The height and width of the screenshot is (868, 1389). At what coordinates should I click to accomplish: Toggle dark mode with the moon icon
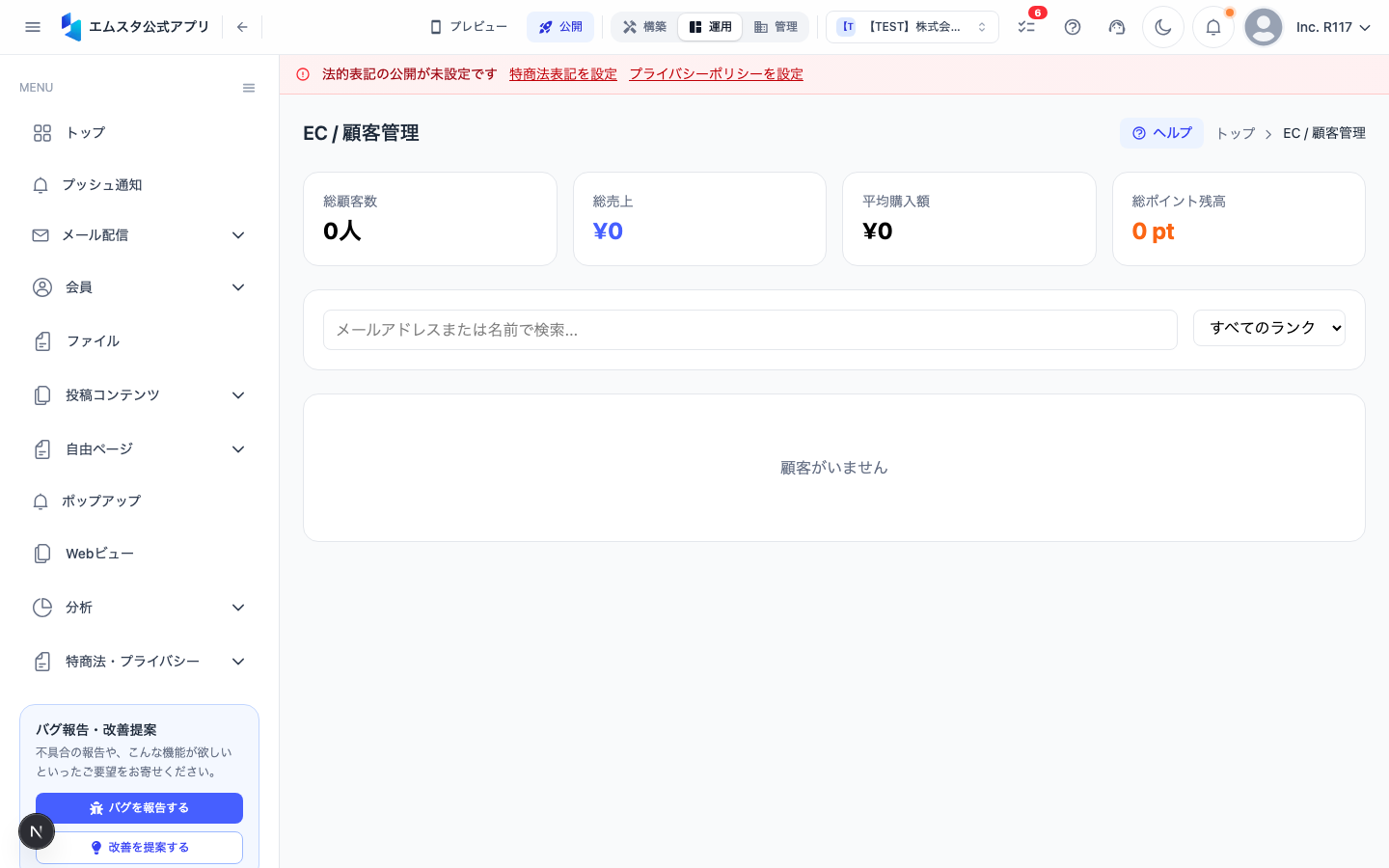coord(1163,27)
